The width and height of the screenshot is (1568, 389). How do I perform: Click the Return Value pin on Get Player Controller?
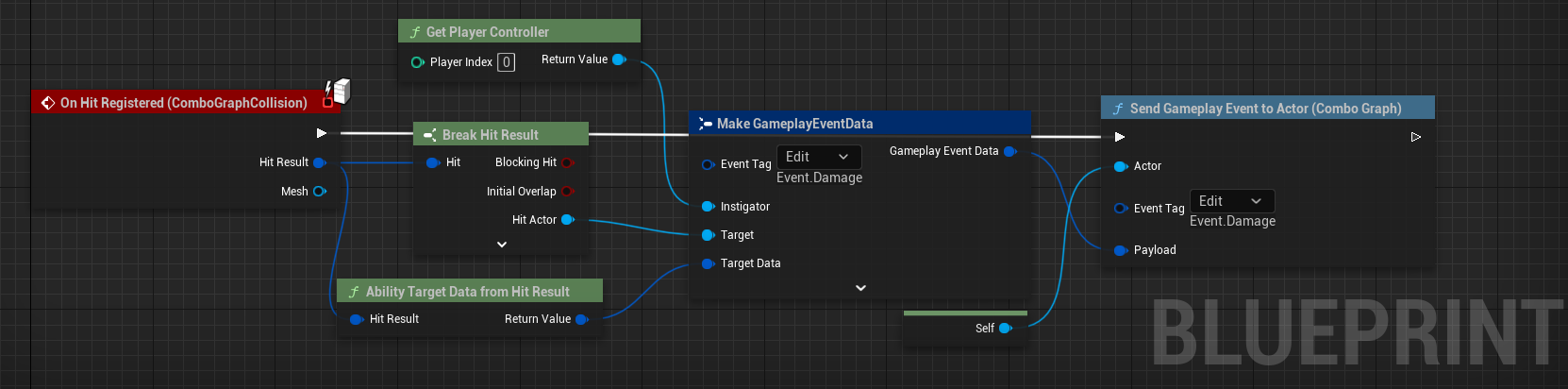(x=619, y=59)
